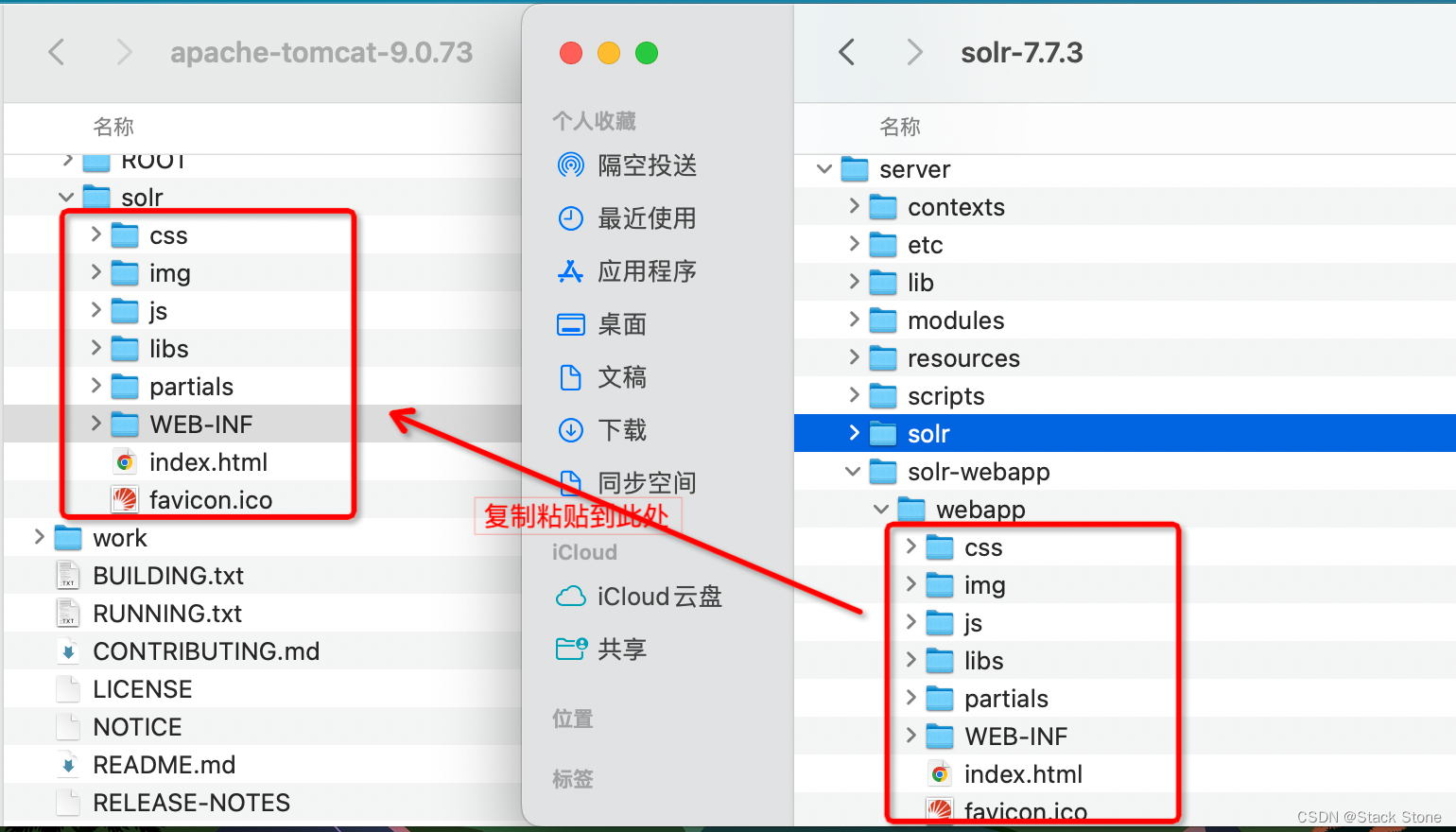Open Recents (最近使用) in sidebar
This screenshot has height=832, width=1456.
pyautogui.click(x=627, y=218)
